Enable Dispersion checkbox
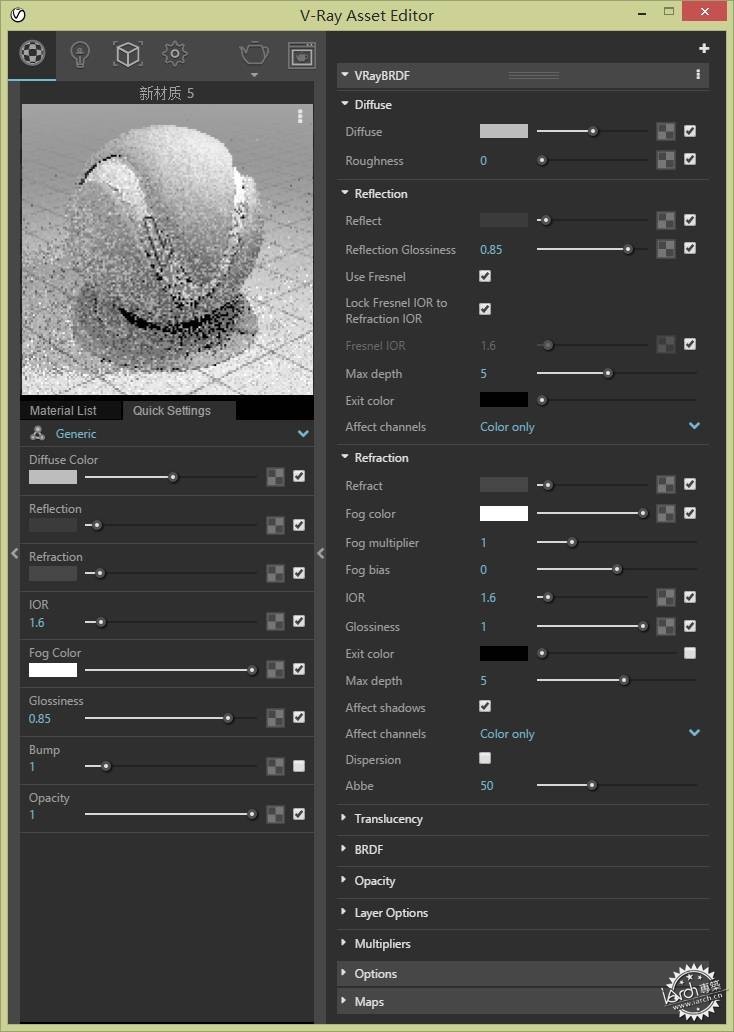This screenshot has height=1032, width=734. click(x=485, y=758)
